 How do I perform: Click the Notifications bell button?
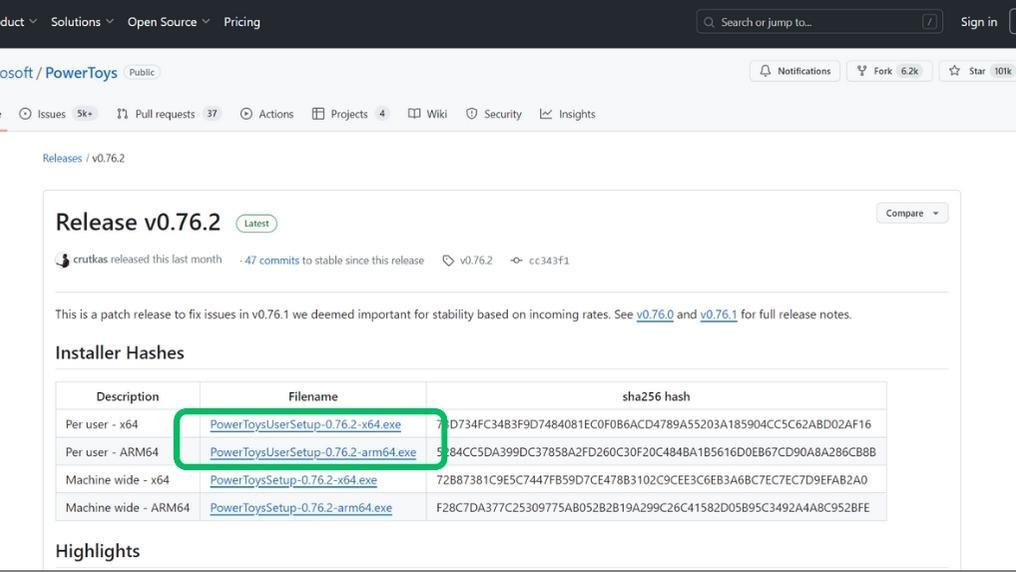[795, 71]
